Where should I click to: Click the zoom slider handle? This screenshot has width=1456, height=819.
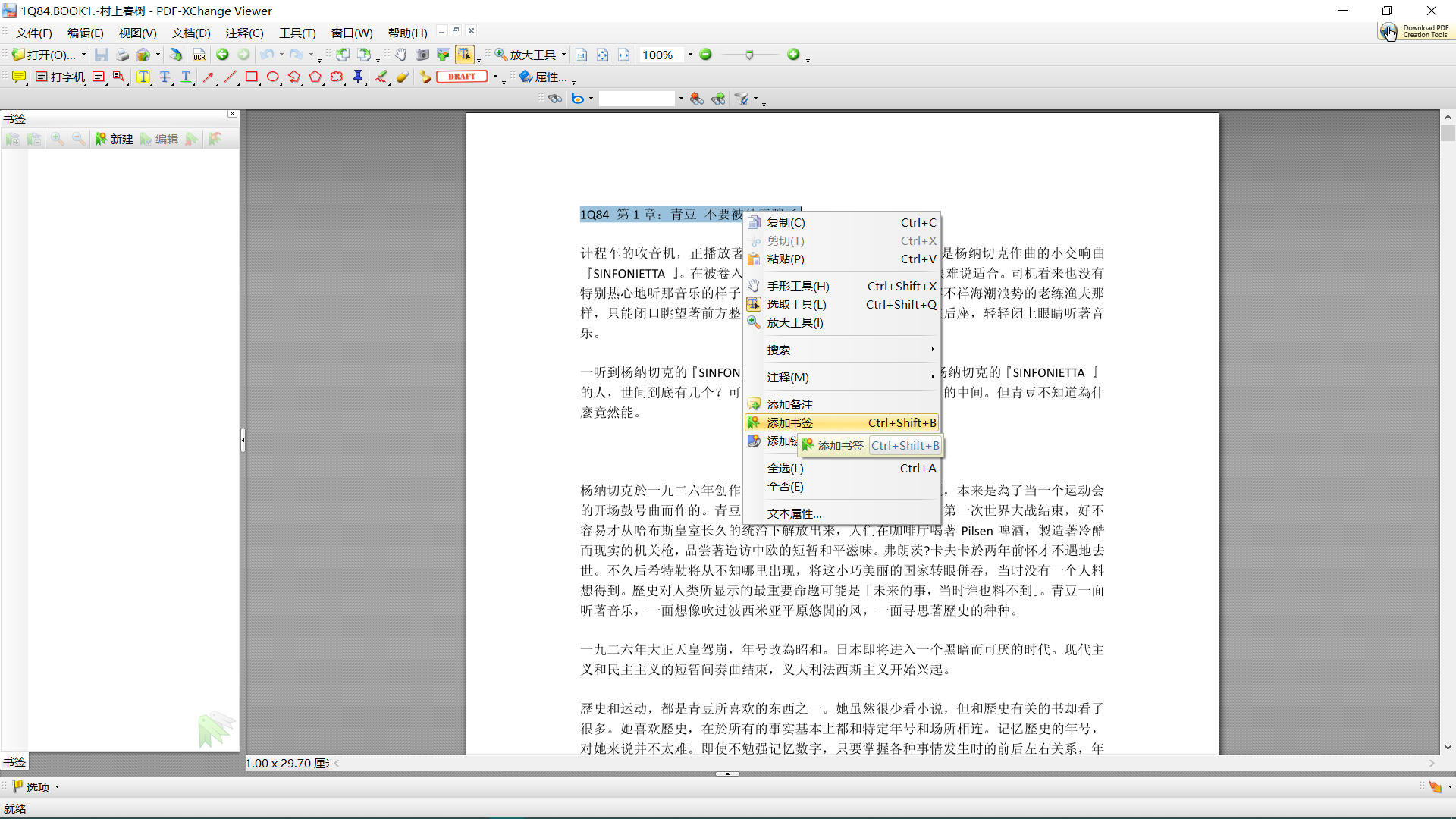749,55
